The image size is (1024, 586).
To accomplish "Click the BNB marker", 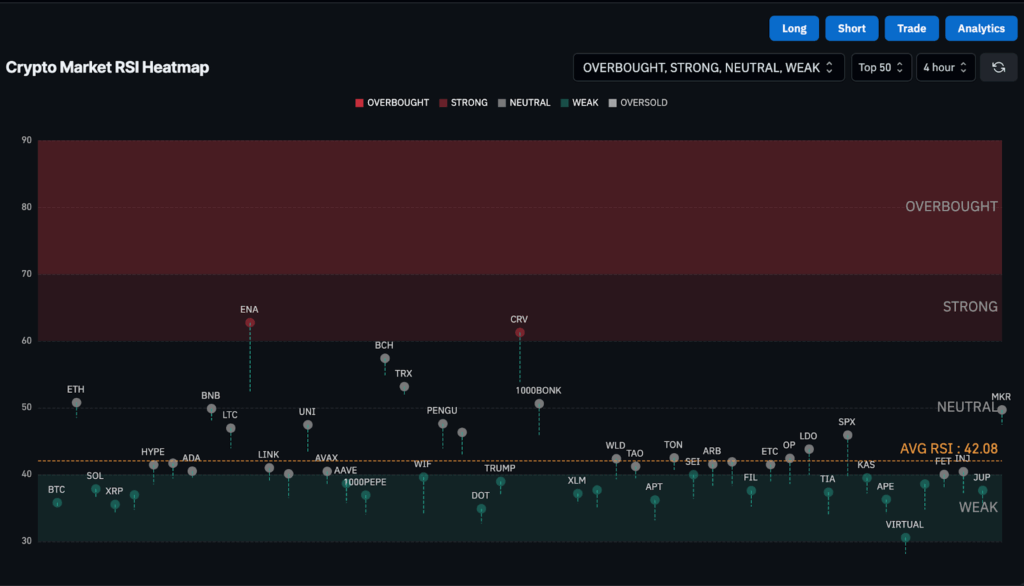I will (x=211, y=409).
